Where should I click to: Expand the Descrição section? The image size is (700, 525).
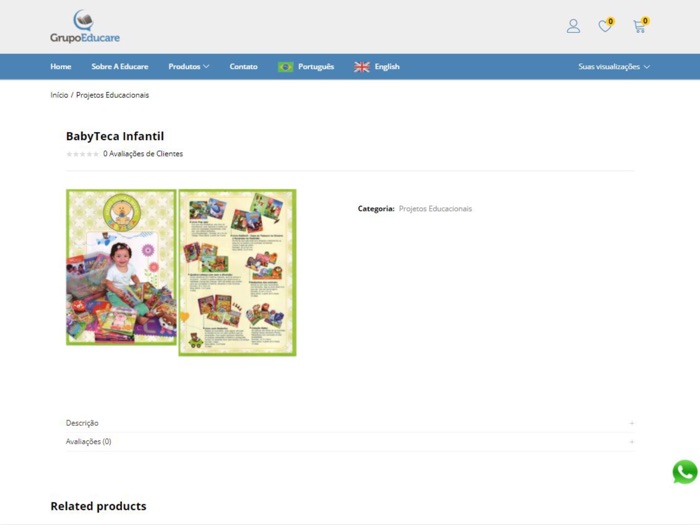[350, 423]
